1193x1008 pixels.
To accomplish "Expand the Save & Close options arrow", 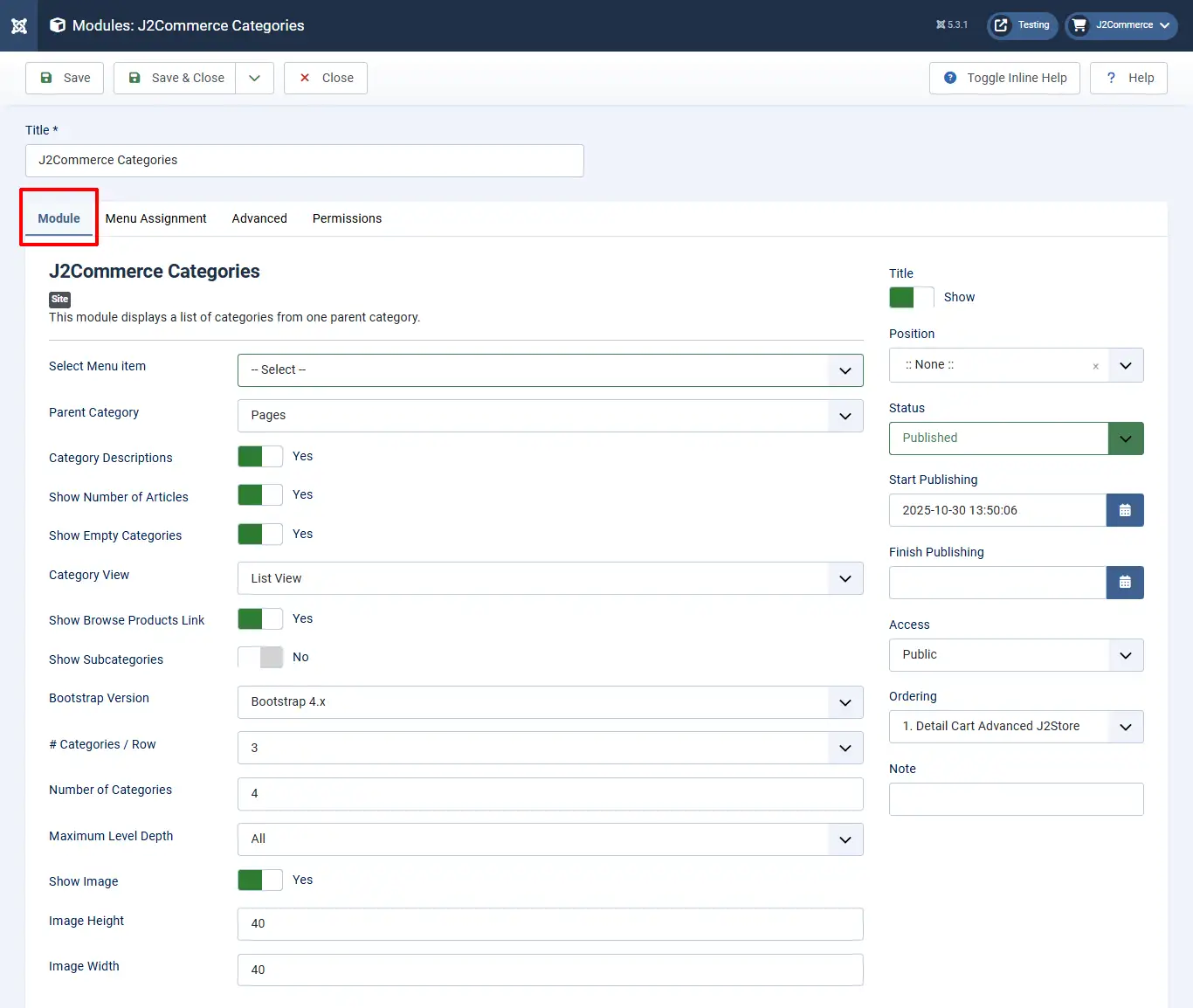I will pos(255,78).
